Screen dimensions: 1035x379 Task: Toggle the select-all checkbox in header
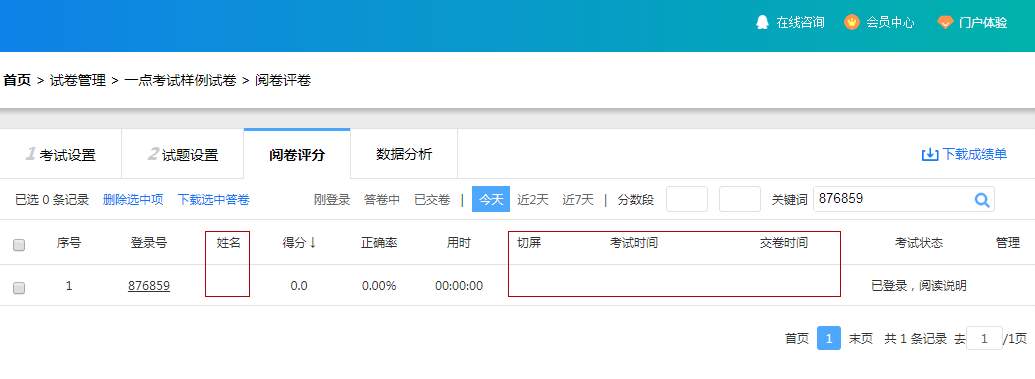point(19,245)
